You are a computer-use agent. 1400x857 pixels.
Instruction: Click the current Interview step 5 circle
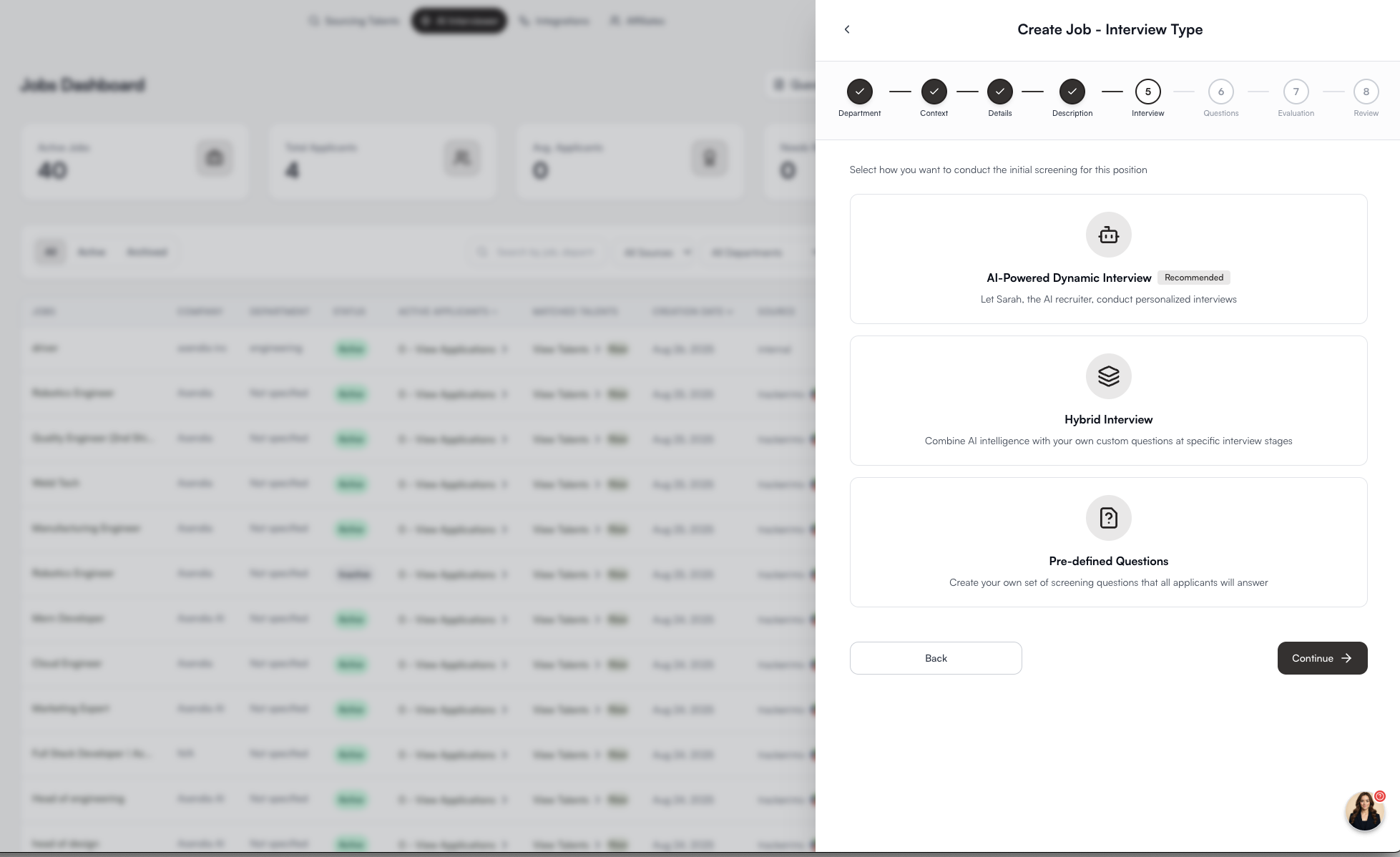(x=1147, y=92)
